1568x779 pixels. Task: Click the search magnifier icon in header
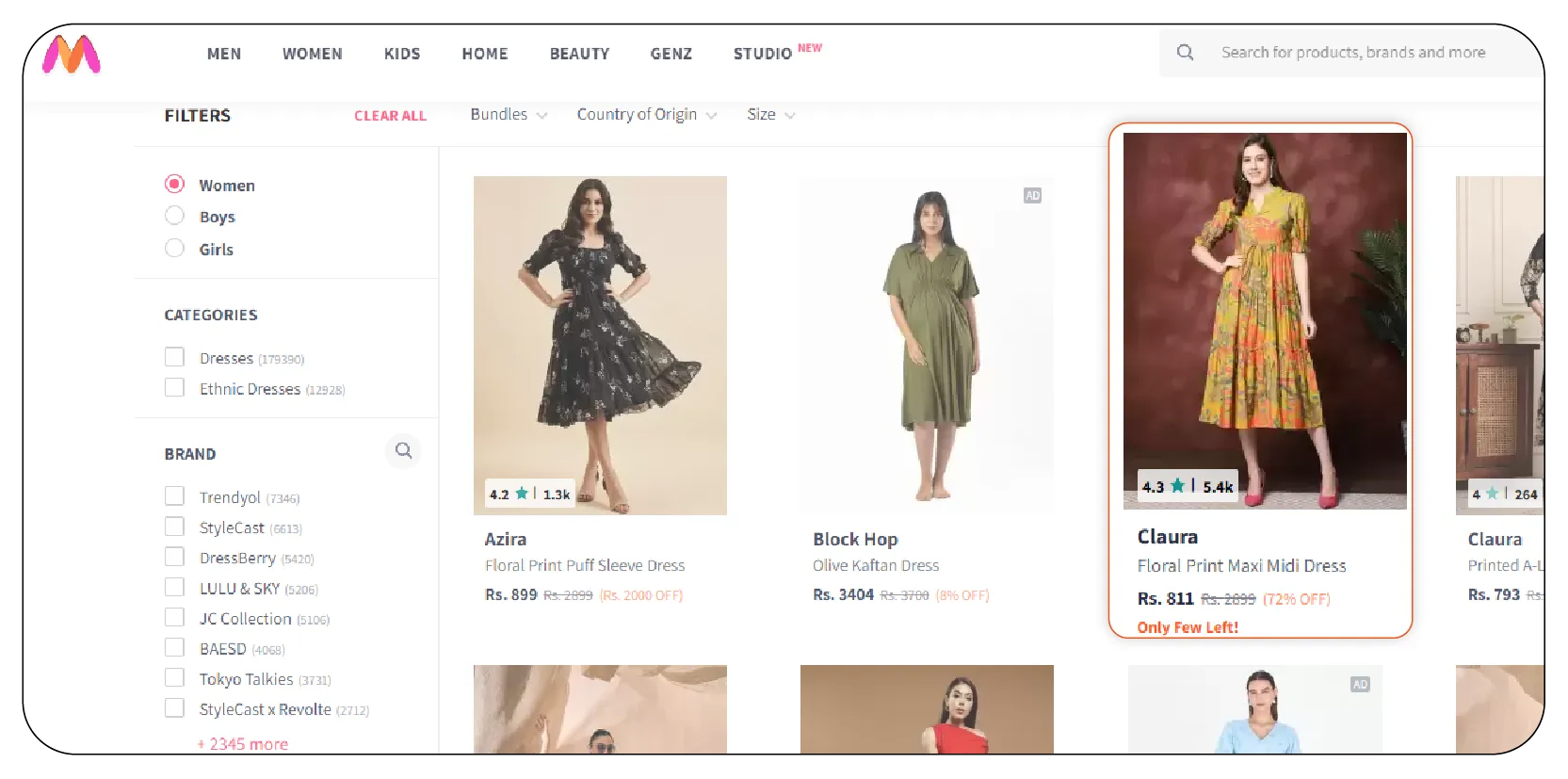coord(1185,53)
